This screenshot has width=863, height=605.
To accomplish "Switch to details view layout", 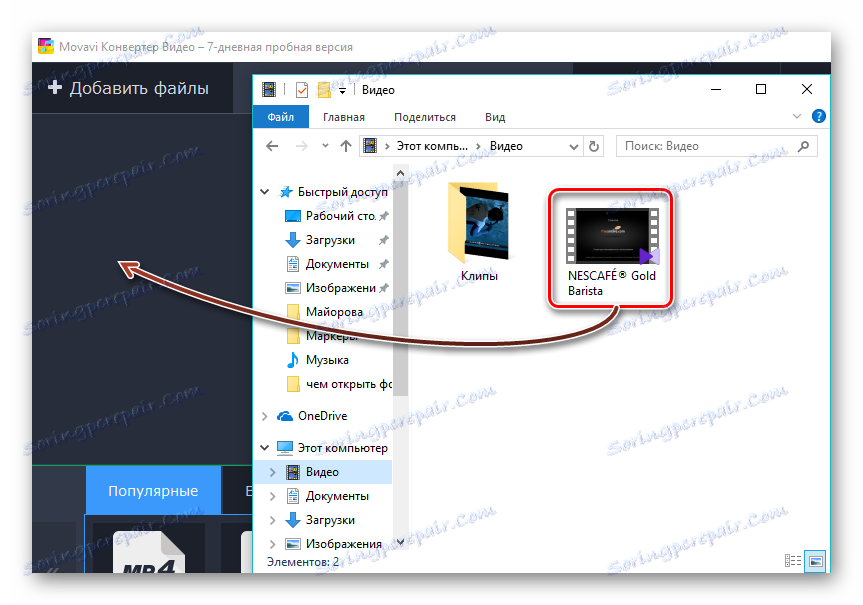I will (793, 560).
